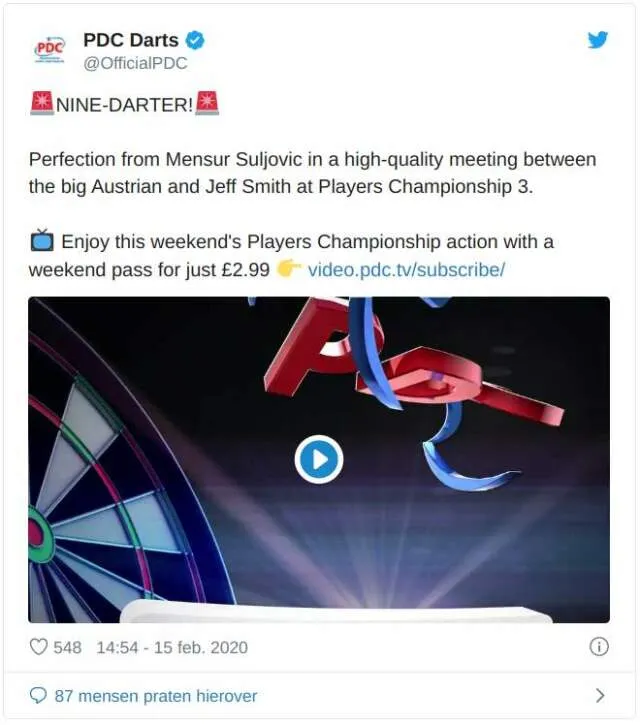
Task: Click the siren emoji before NINE-DARTER
Action: point(41,104)
